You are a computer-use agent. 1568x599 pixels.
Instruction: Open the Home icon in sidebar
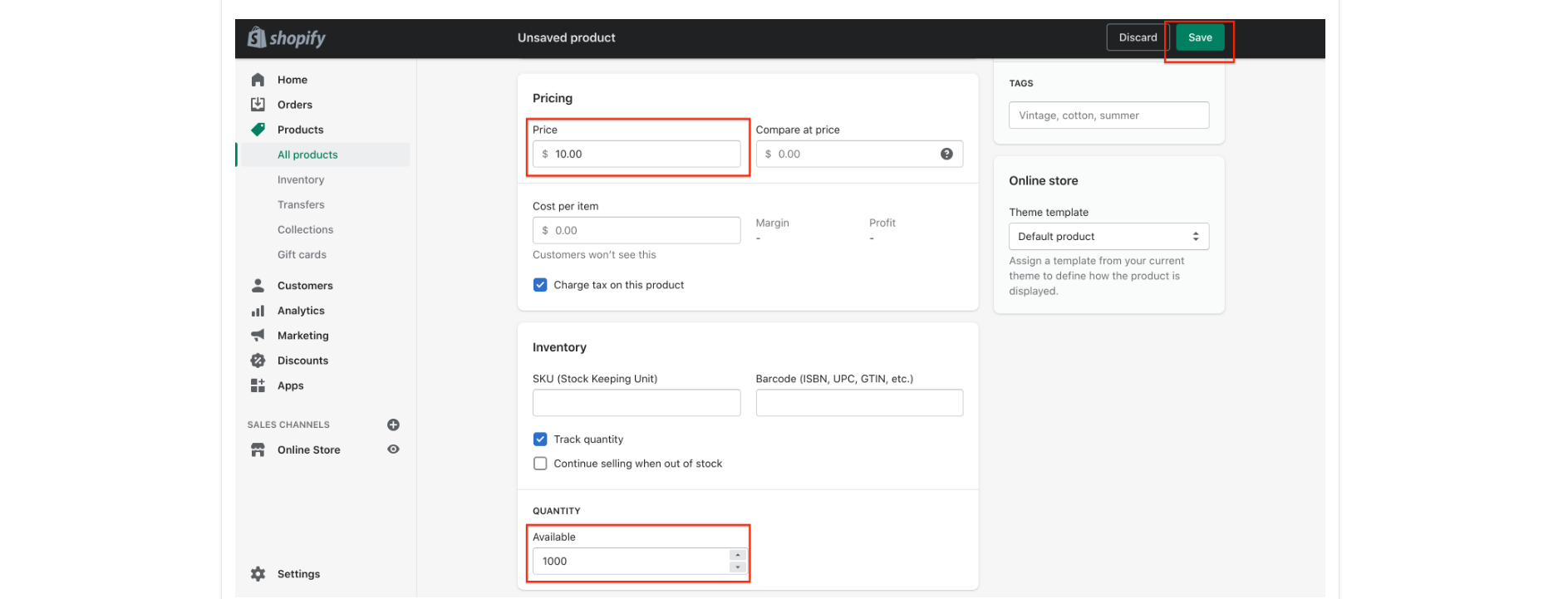[x=258, y=80]
